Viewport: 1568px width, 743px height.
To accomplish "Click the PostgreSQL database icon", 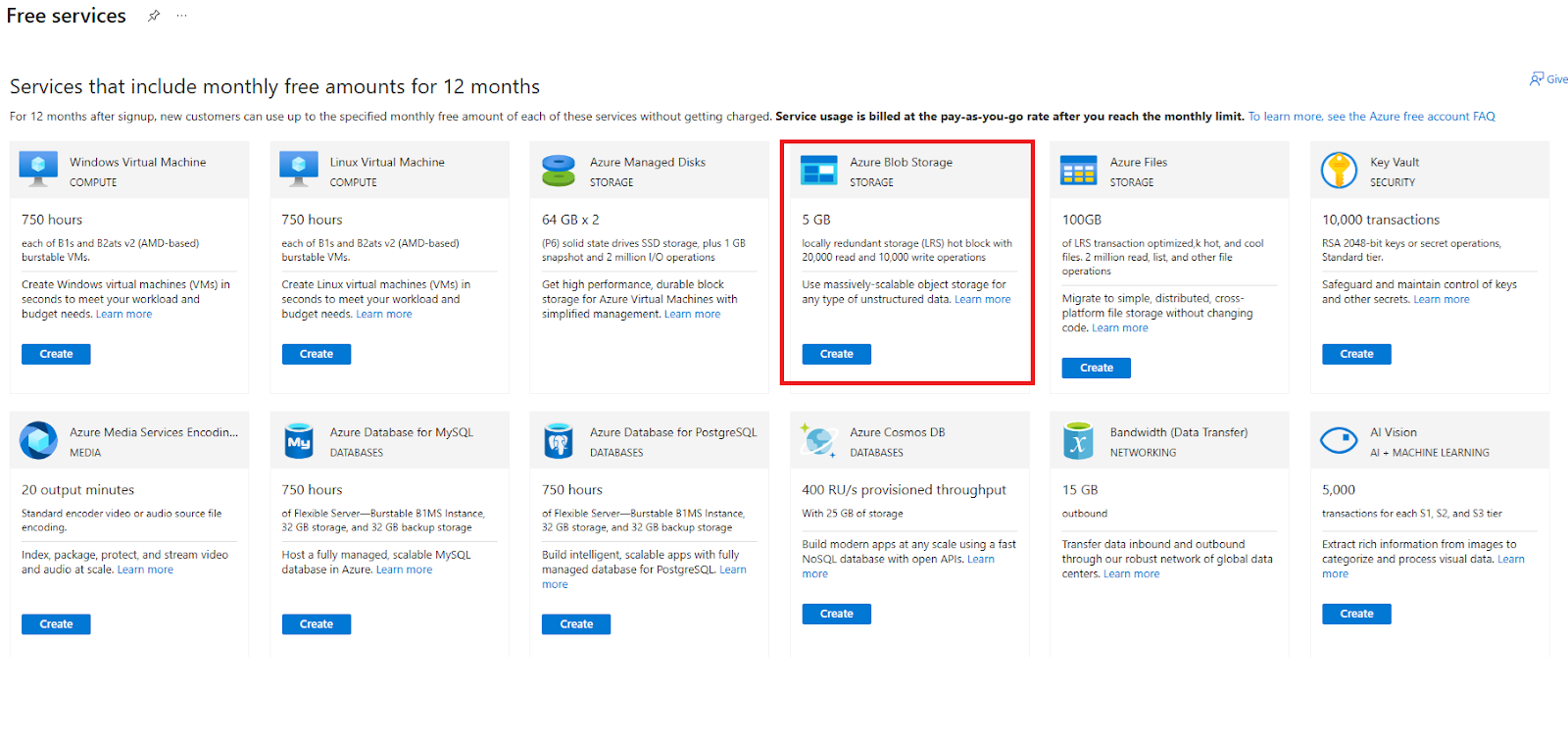I will click(x=559, y=440).
